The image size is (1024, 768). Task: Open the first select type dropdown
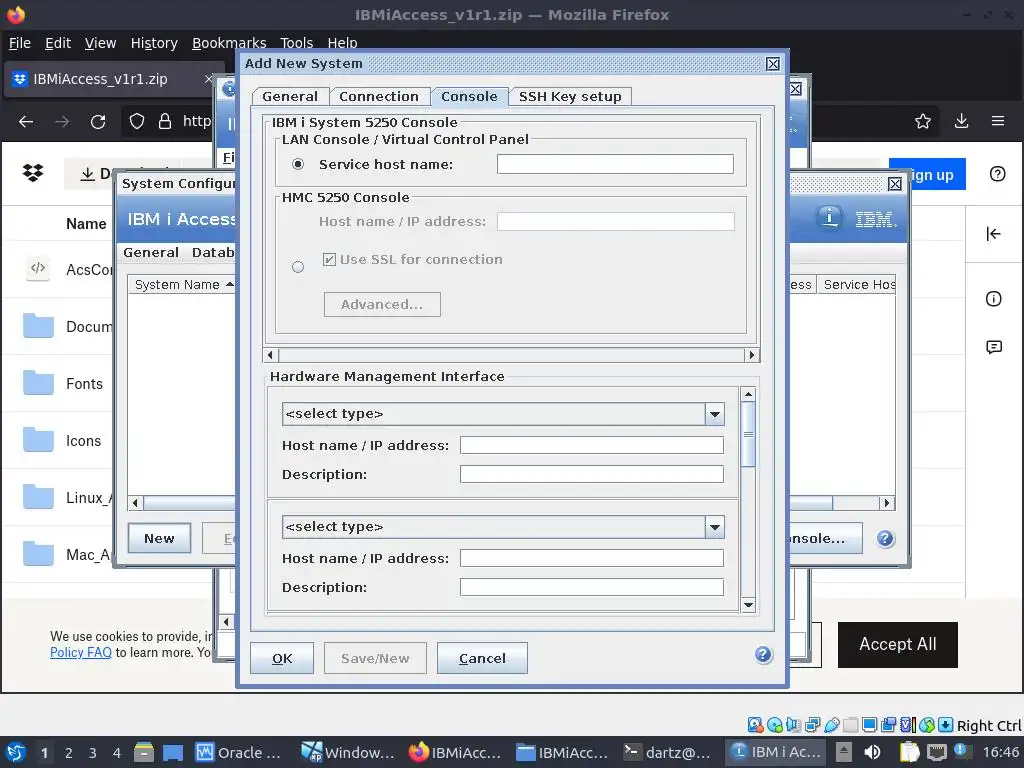[715, 414]
